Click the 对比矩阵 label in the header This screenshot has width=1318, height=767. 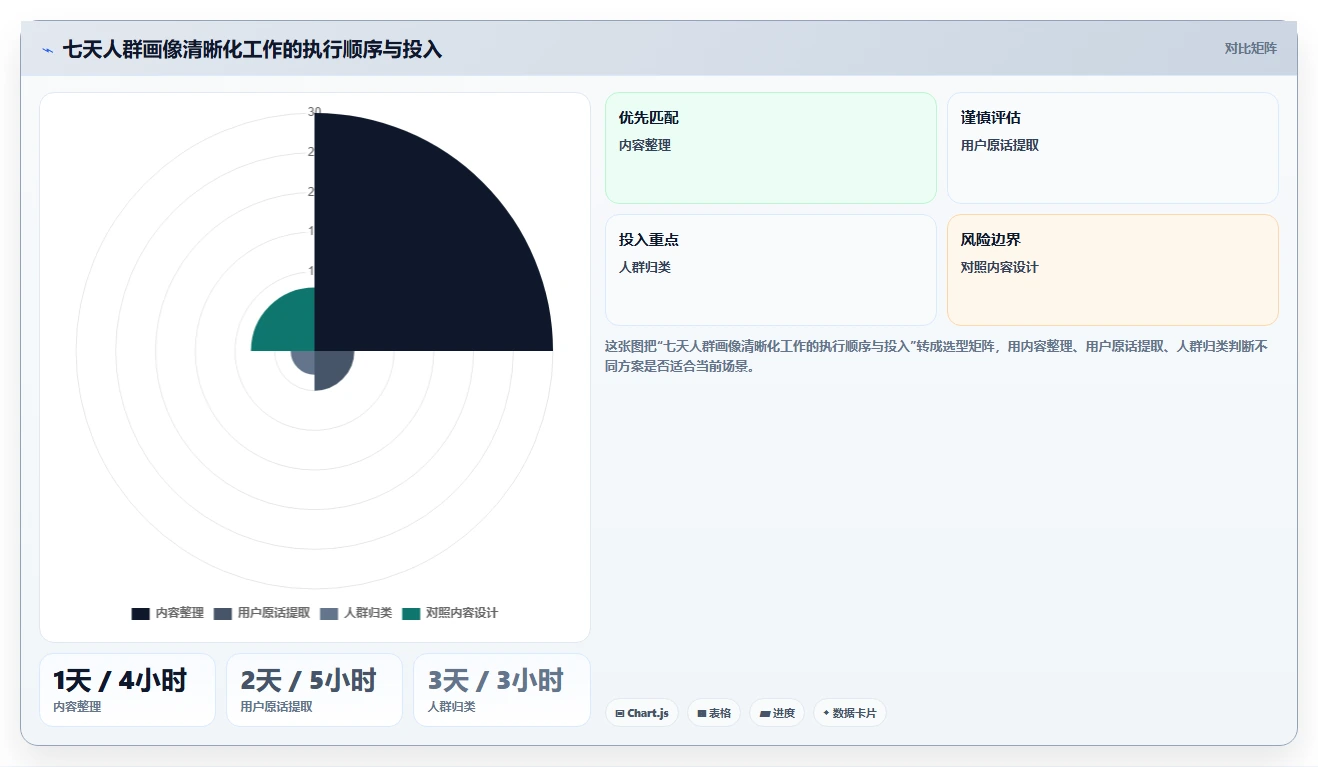[1251, 48]
